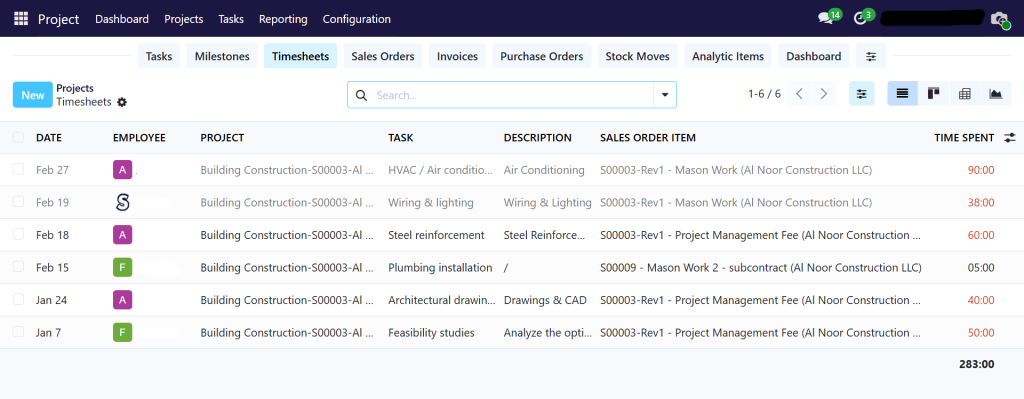
Task: Open the Tasks menu in top navbar
Action: click(231, 19)
